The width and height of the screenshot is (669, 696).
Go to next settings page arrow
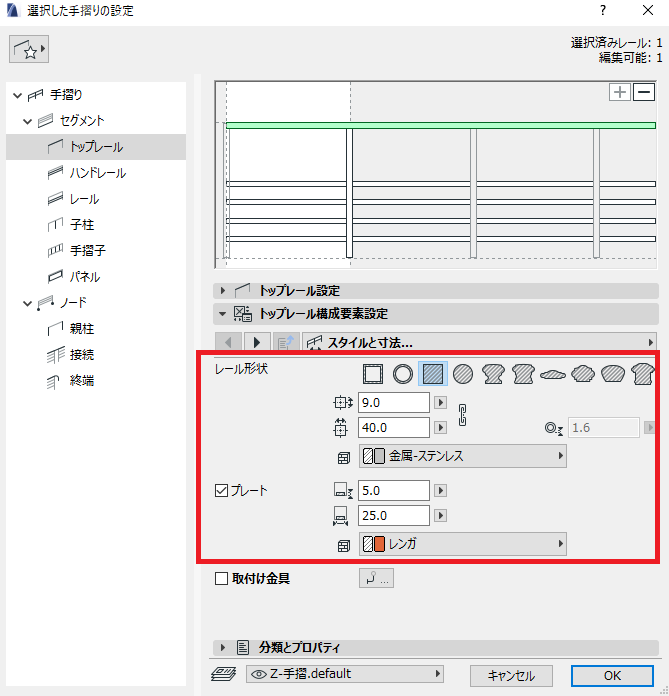pos(256,342)
